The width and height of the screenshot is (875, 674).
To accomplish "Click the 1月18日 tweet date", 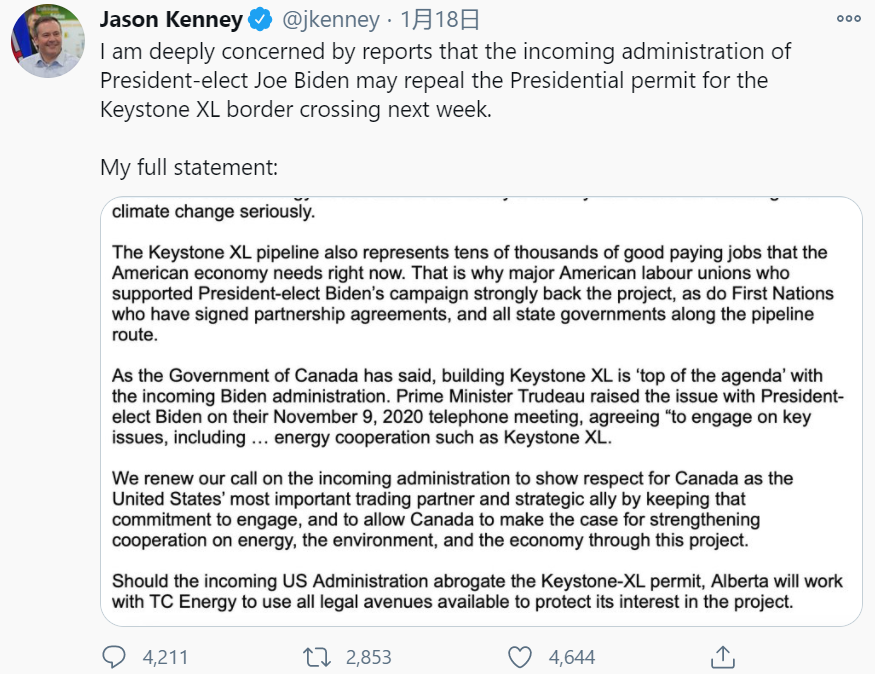I will click(x=440, y=20).
